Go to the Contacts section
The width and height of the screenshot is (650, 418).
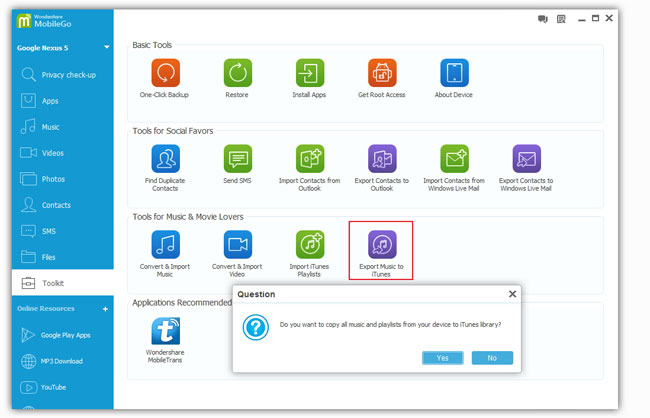pos(63,205)
